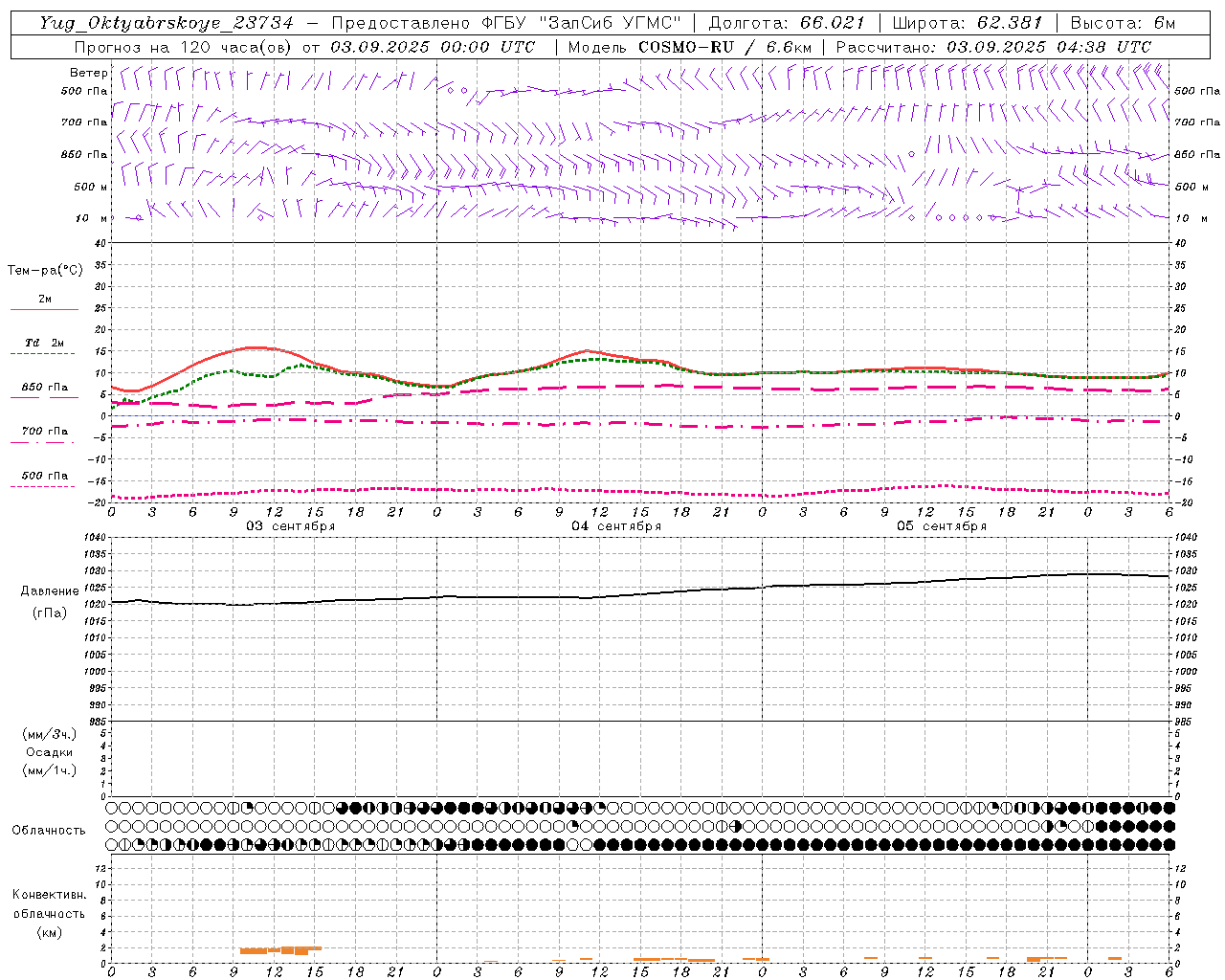This screenshot has width=1225, height=980.
Task: Click the "(км)" unit under convective cloudiness
Action: pos(50,932)
